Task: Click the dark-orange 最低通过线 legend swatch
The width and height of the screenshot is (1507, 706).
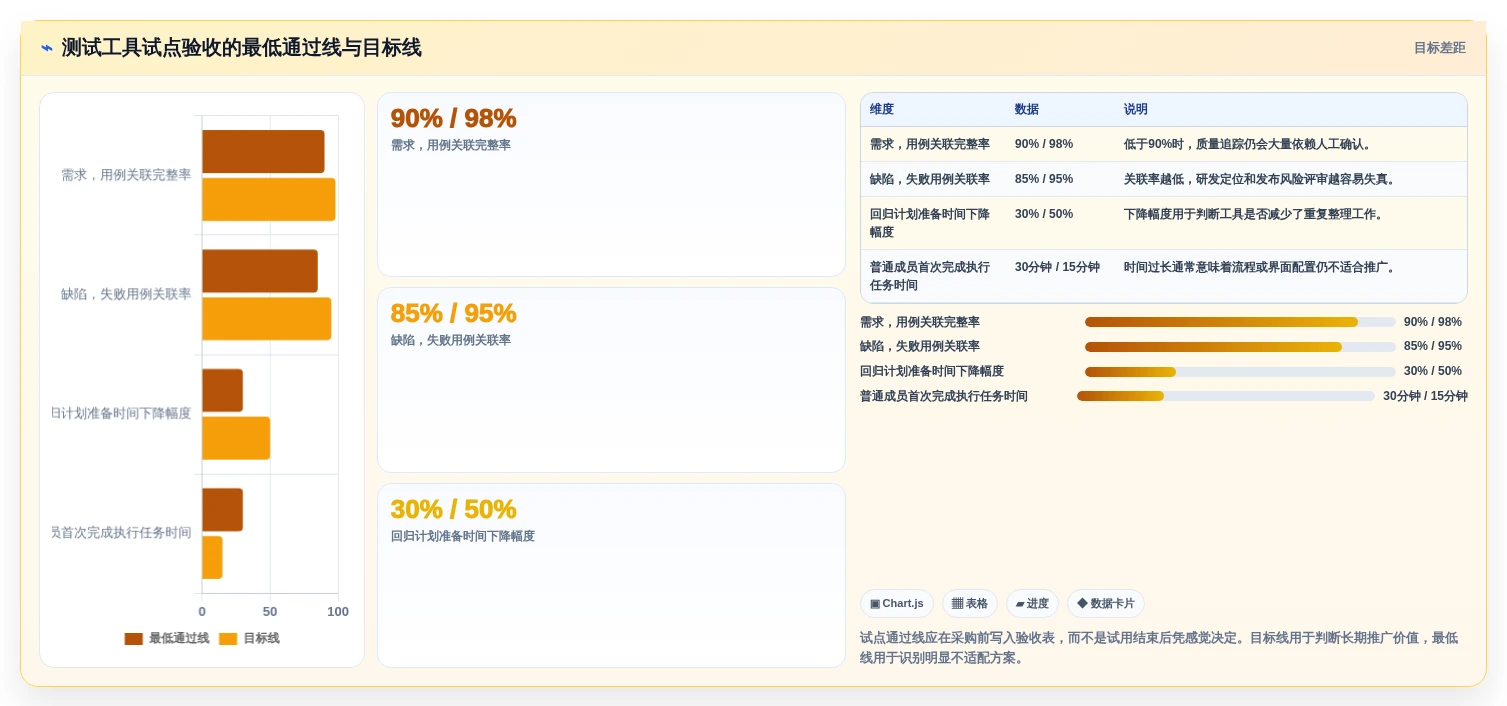Action: point(134,639)
